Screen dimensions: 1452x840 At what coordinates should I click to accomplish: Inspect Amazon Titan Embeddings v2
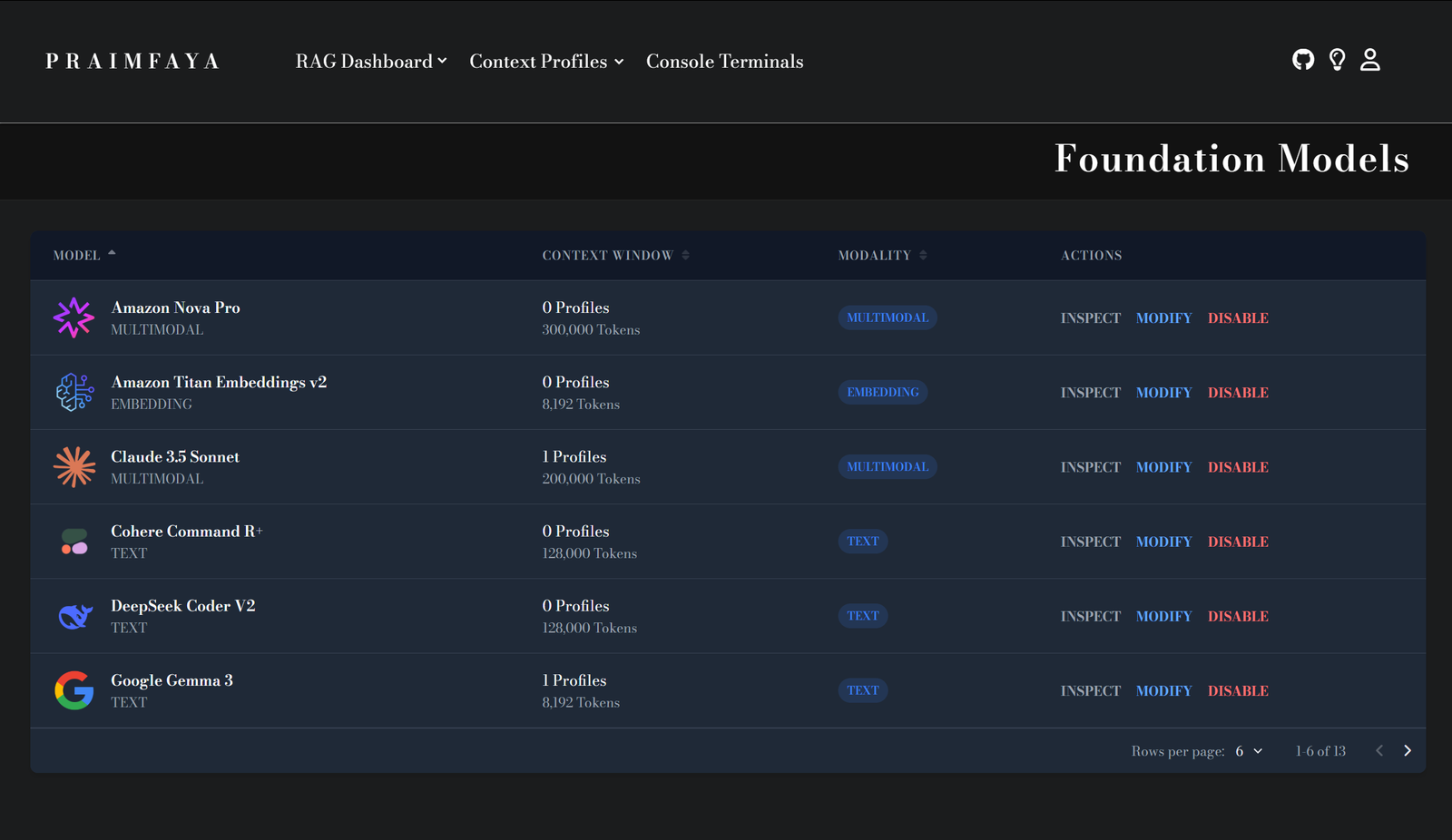[1090, 393]
